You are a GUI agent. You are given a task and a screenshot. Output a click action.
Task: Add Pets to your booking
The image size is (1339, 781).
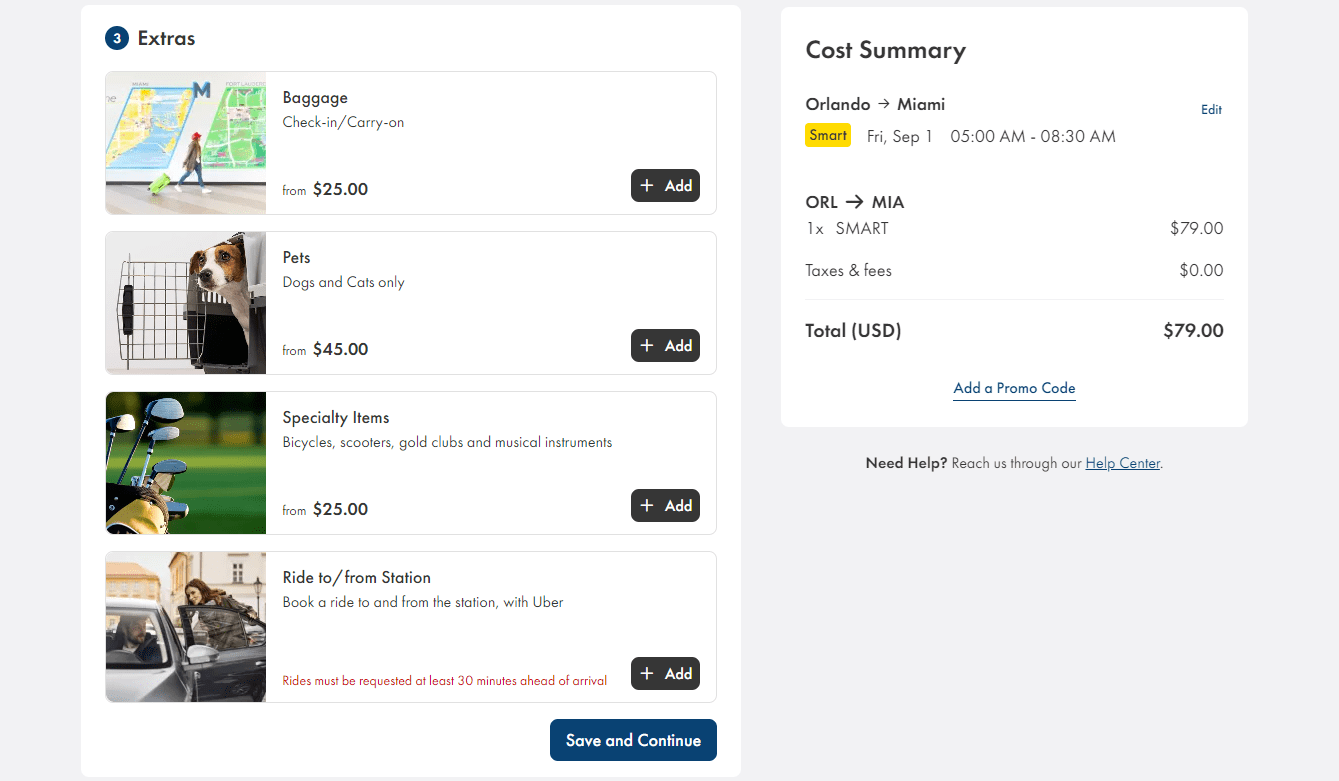click(x=665, y=345)
